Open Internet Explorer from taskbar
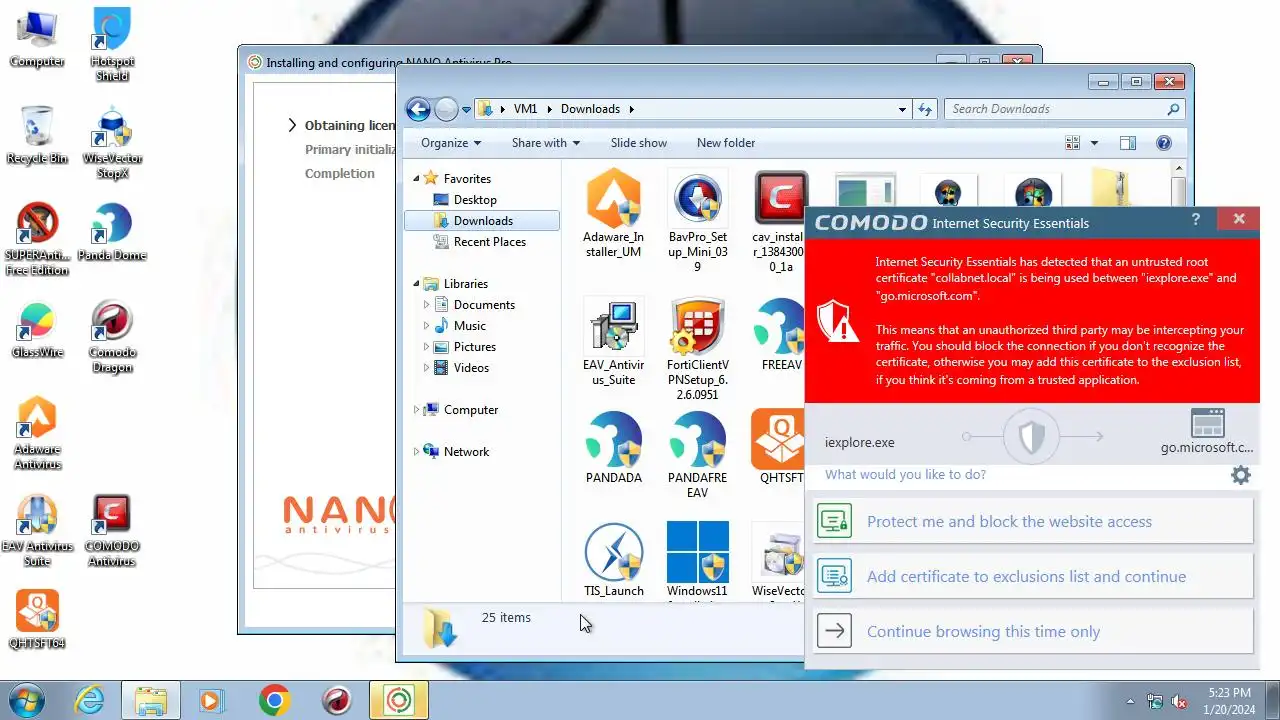The height and width of the screenshot is (720, 1280). click(x=89, y=700)
